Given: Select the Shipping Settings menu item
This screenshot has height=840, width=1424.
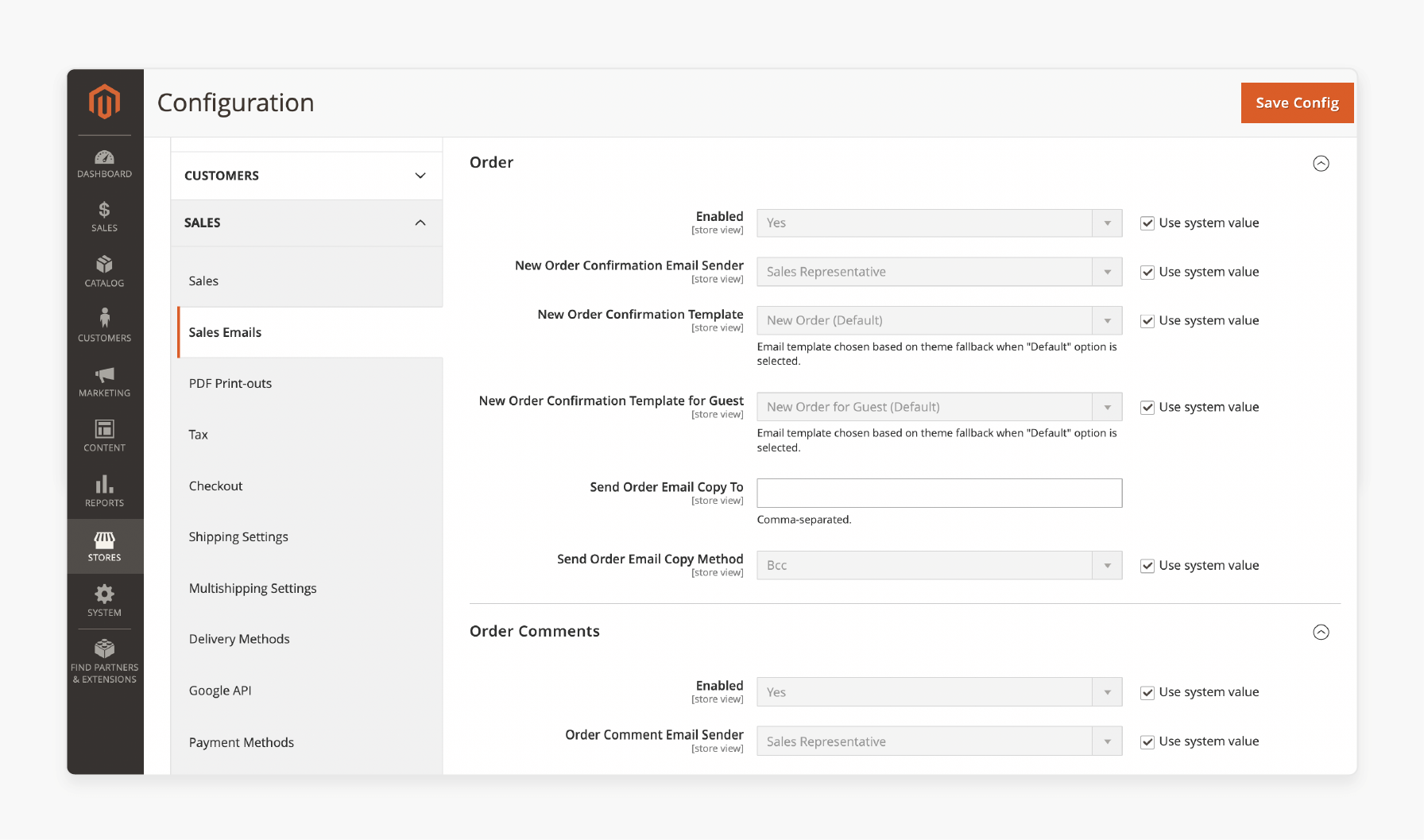Looking at the screenshot, I should pyautogui.click(x=238, y=537).
